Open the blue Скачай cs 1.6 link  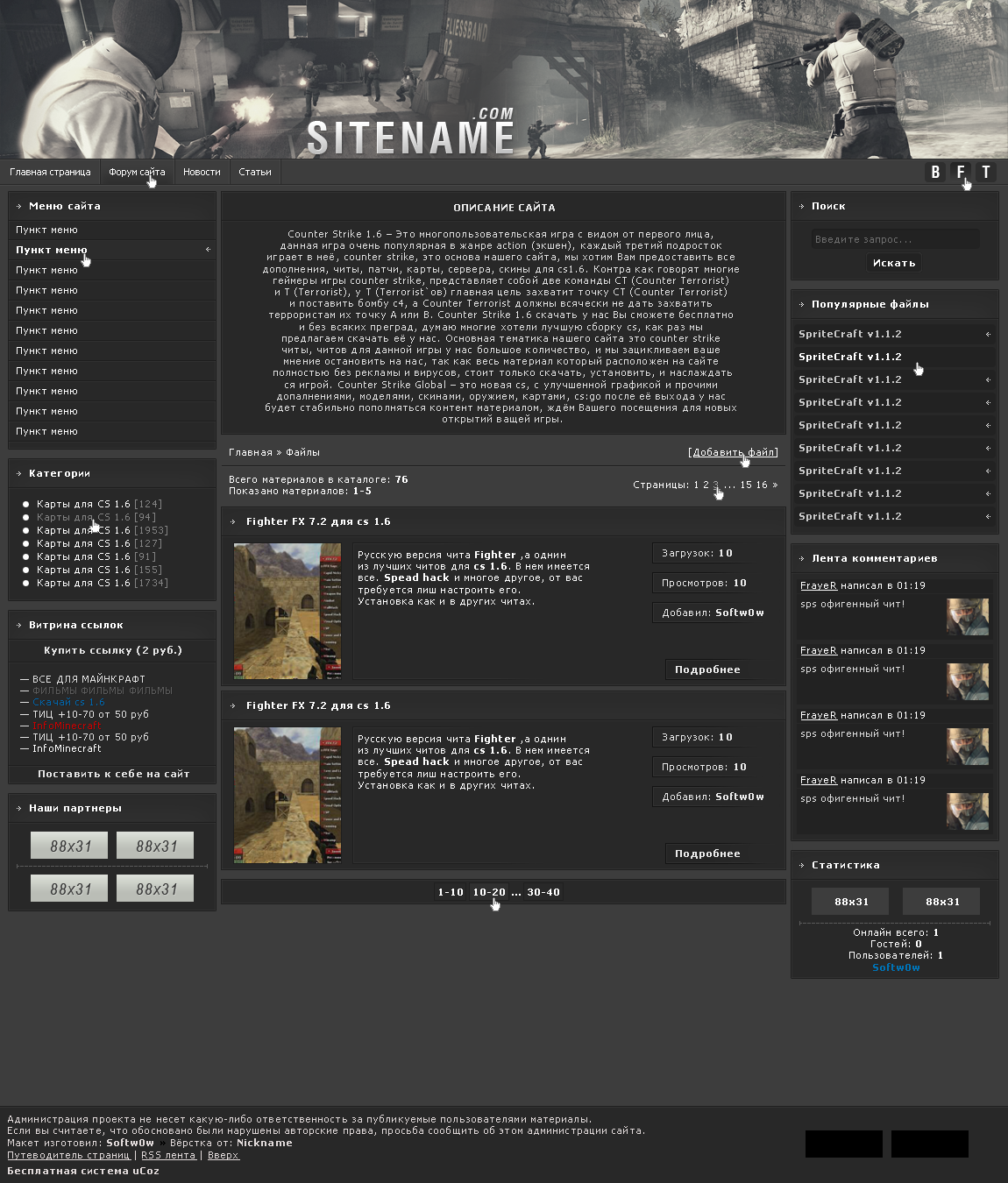point(68,702)
